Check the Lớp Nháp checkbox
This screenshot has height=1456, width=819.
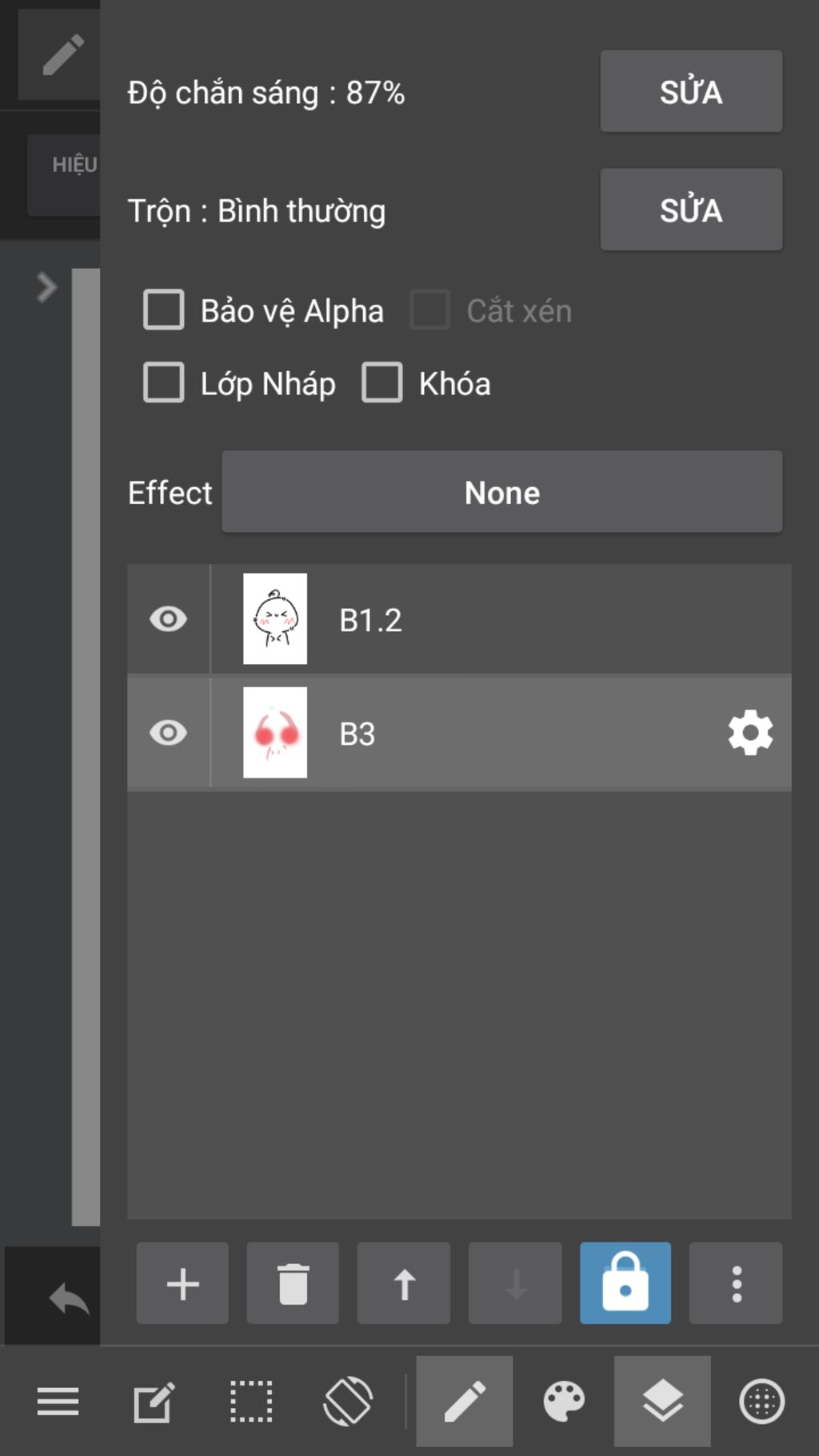163,382
